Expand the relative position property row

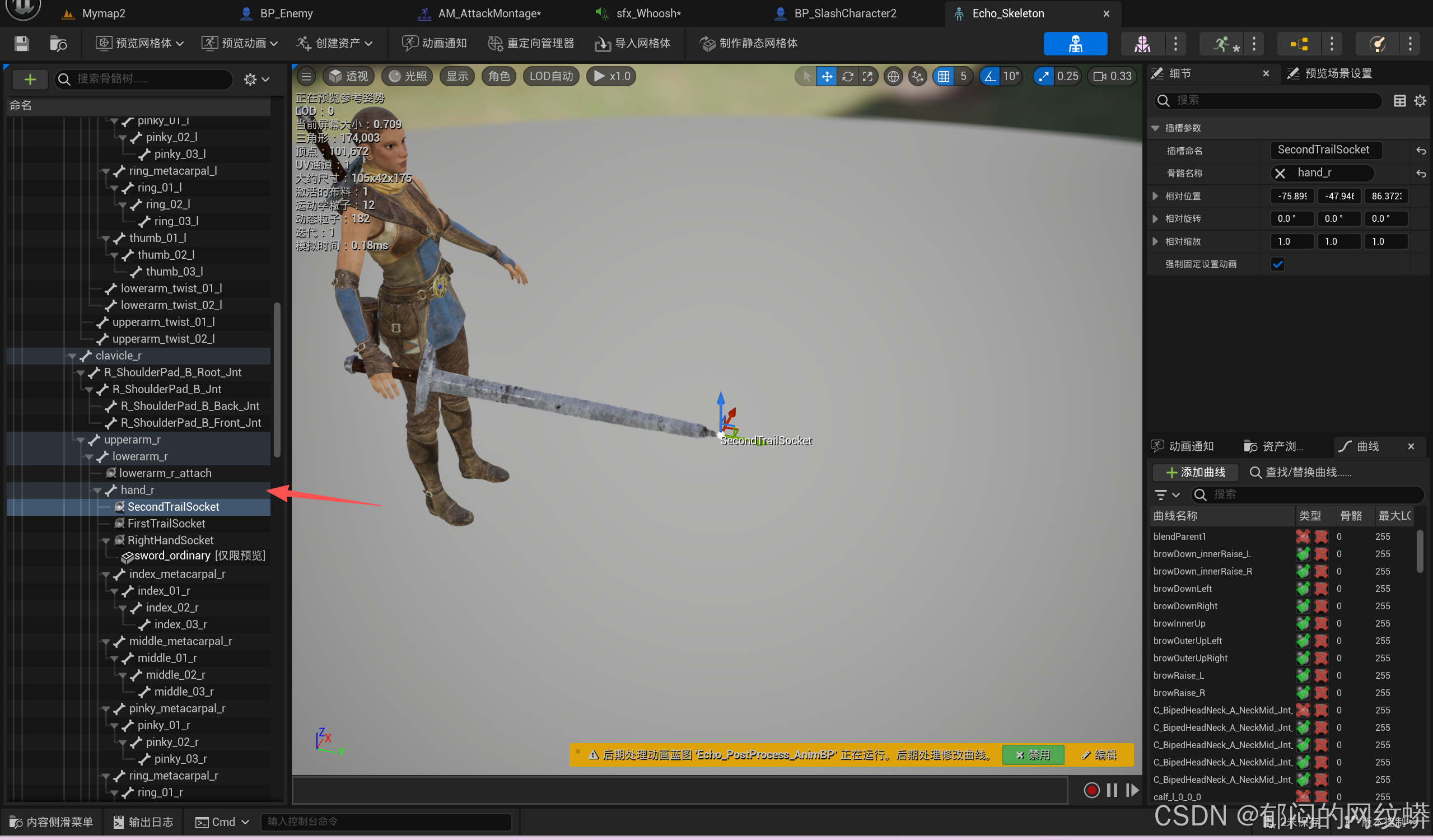pyautogui.click(x=1155, y=196)
